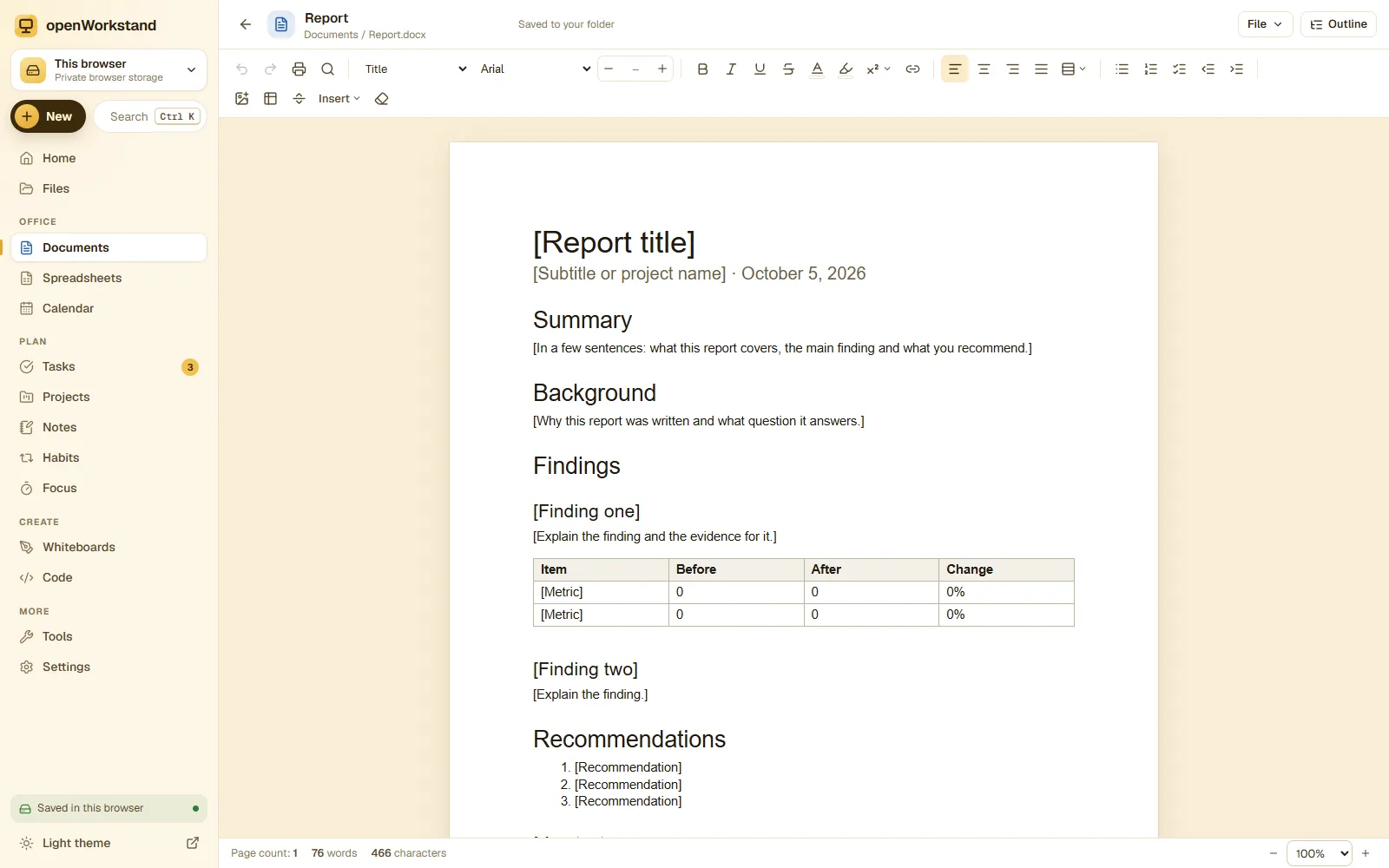Open the Arial font dropdown

click(x=535, y=69)
